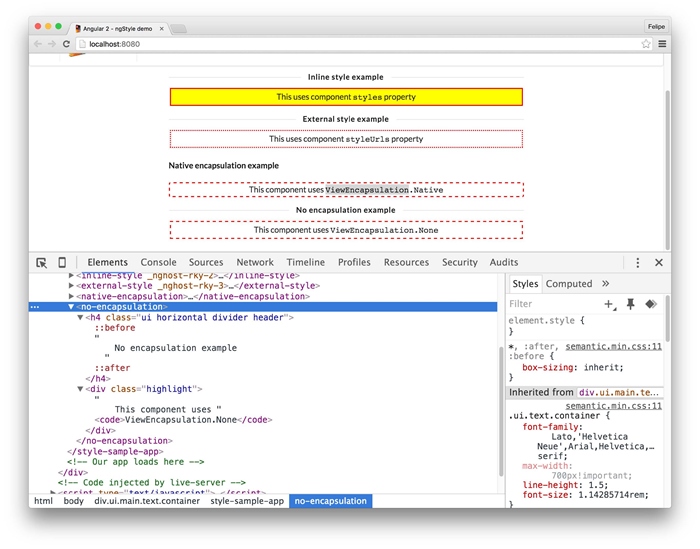Expand the native-encapsulation node

tap(71, 296)
